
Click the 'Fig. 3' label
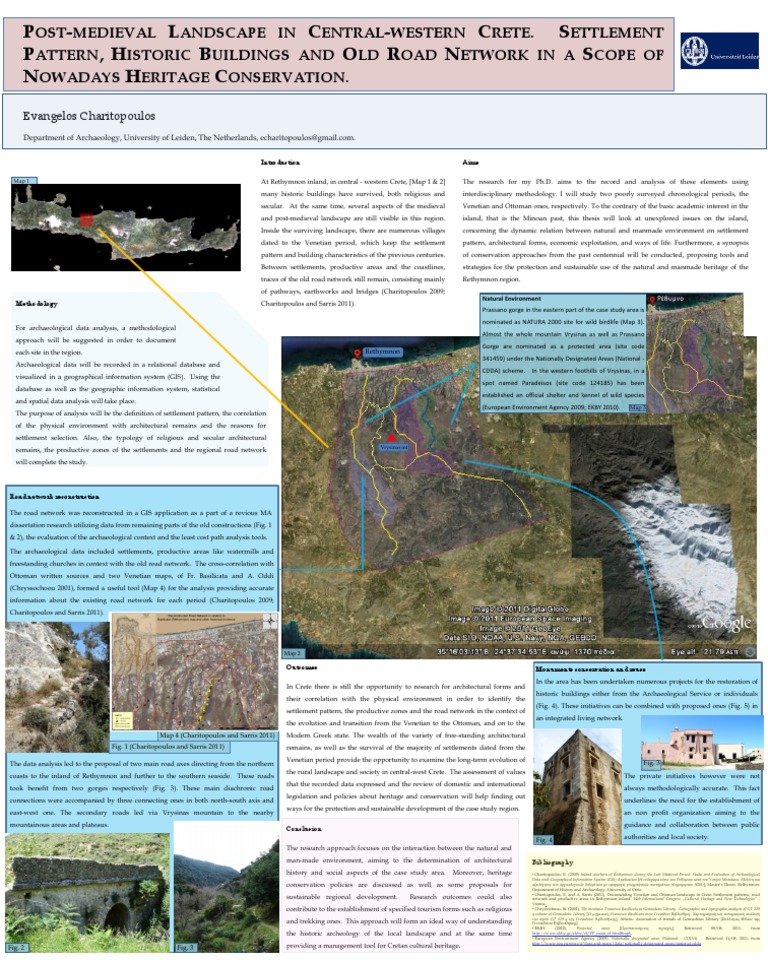(x=185, y=948)
